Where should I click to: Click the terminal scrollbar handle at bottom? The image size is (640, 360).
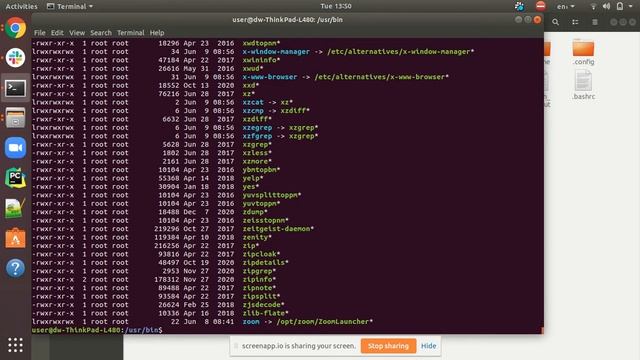click(x=542, y=330)
